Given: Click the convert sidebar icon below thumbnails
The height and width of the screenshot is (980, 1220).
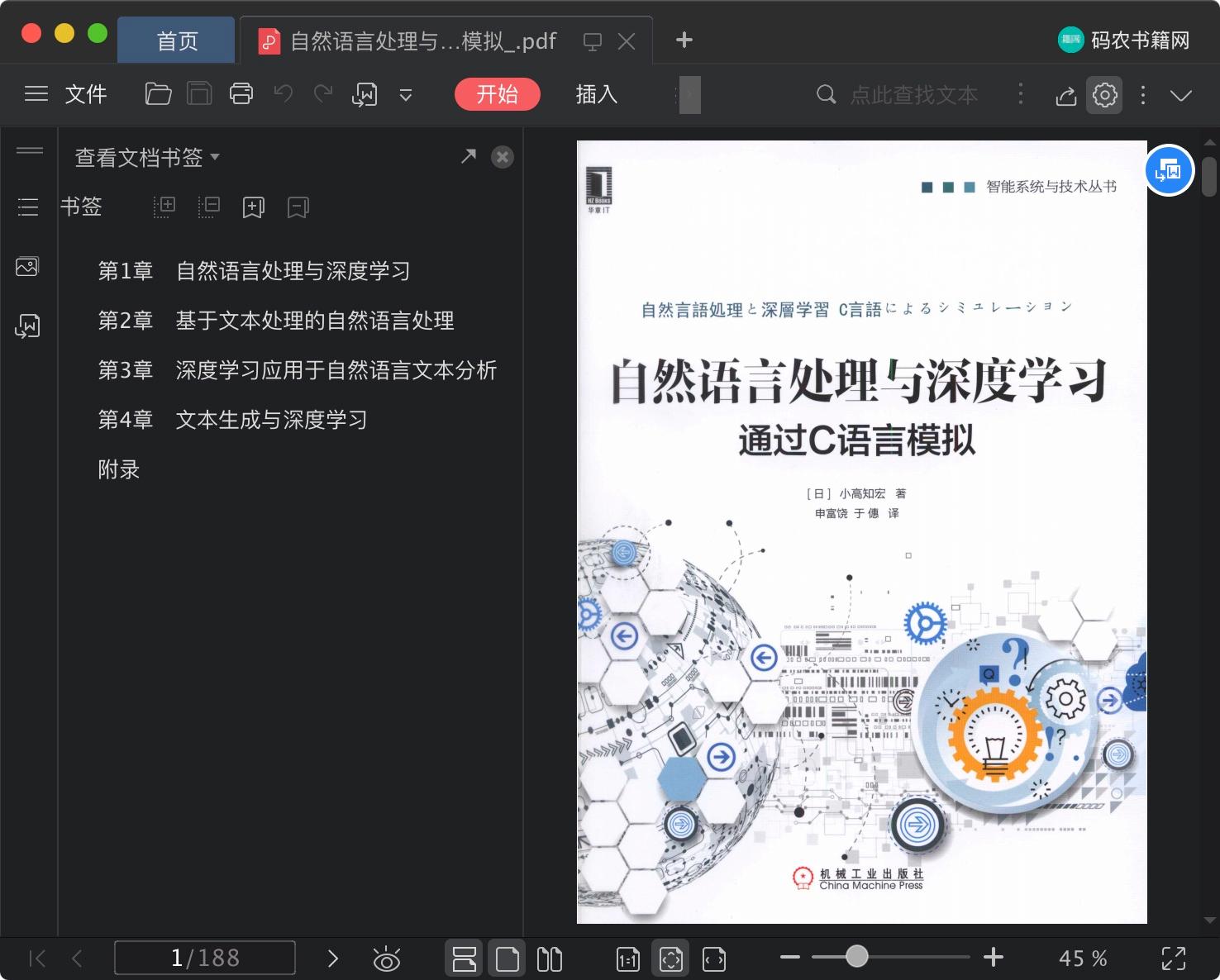Looking at the screenshot, I should (x=27, y=326).
